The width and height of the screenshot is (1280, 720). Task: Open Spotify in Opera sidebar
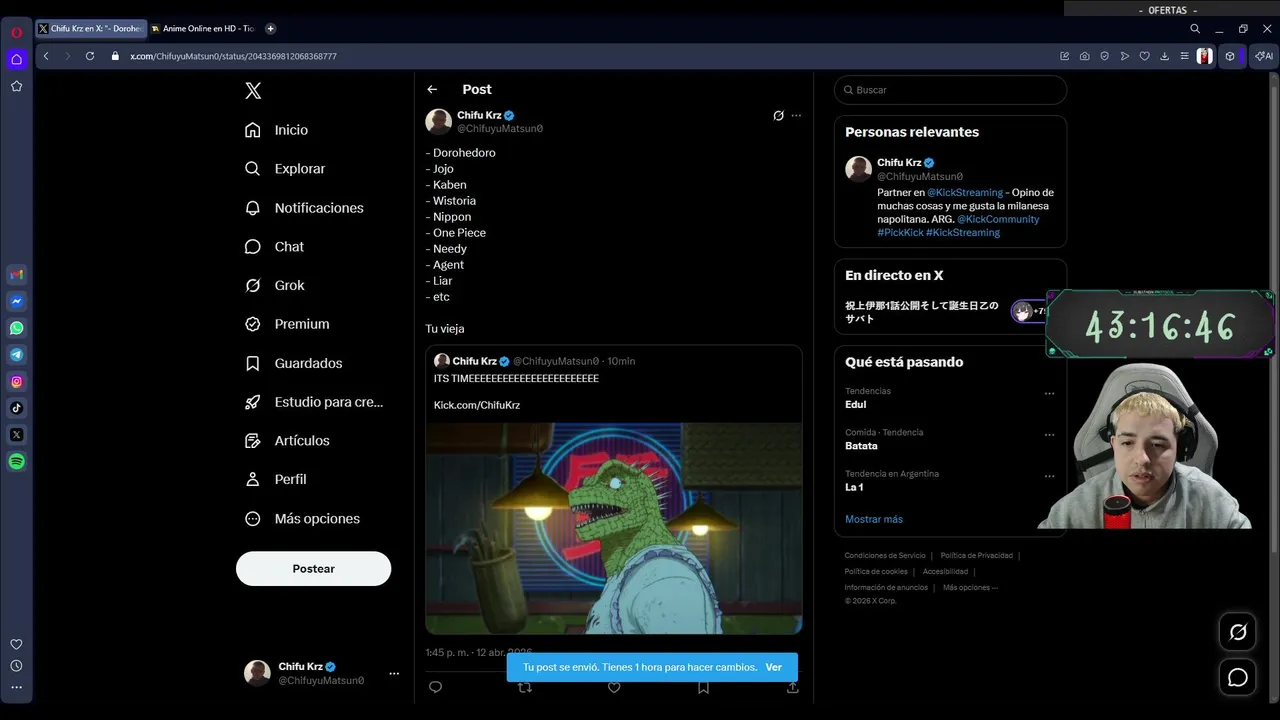17,462
